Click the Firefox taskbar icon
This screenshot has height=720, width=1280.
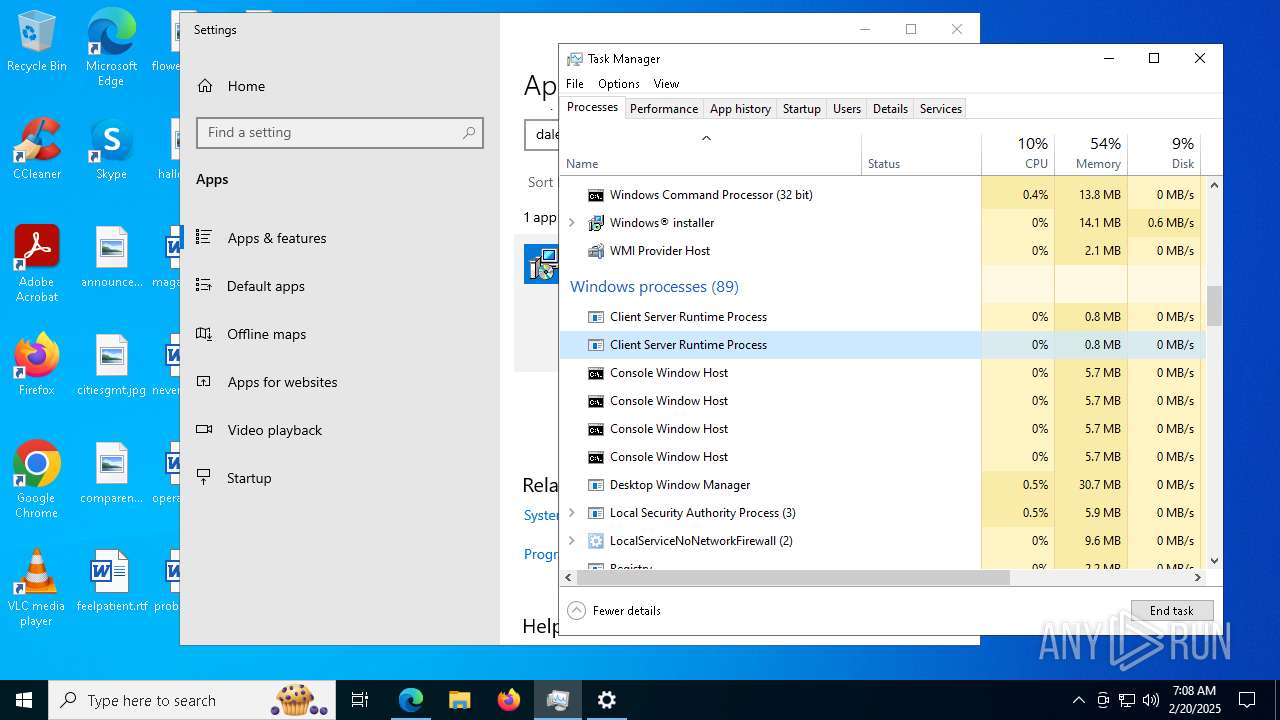(509, 700)
